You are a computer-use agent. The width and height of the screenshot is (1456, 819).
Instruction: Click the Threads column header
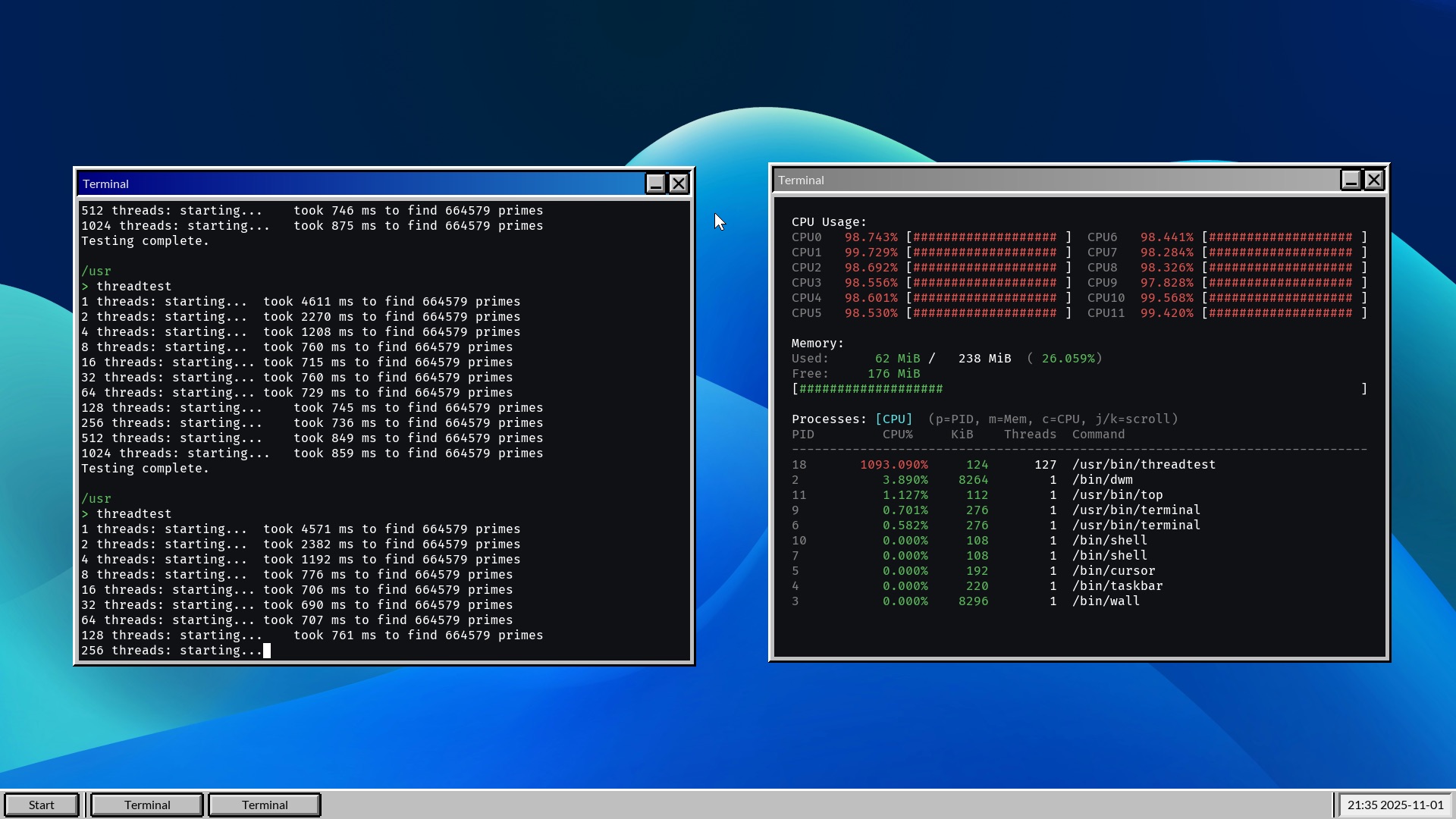(x=1030, y=435)
